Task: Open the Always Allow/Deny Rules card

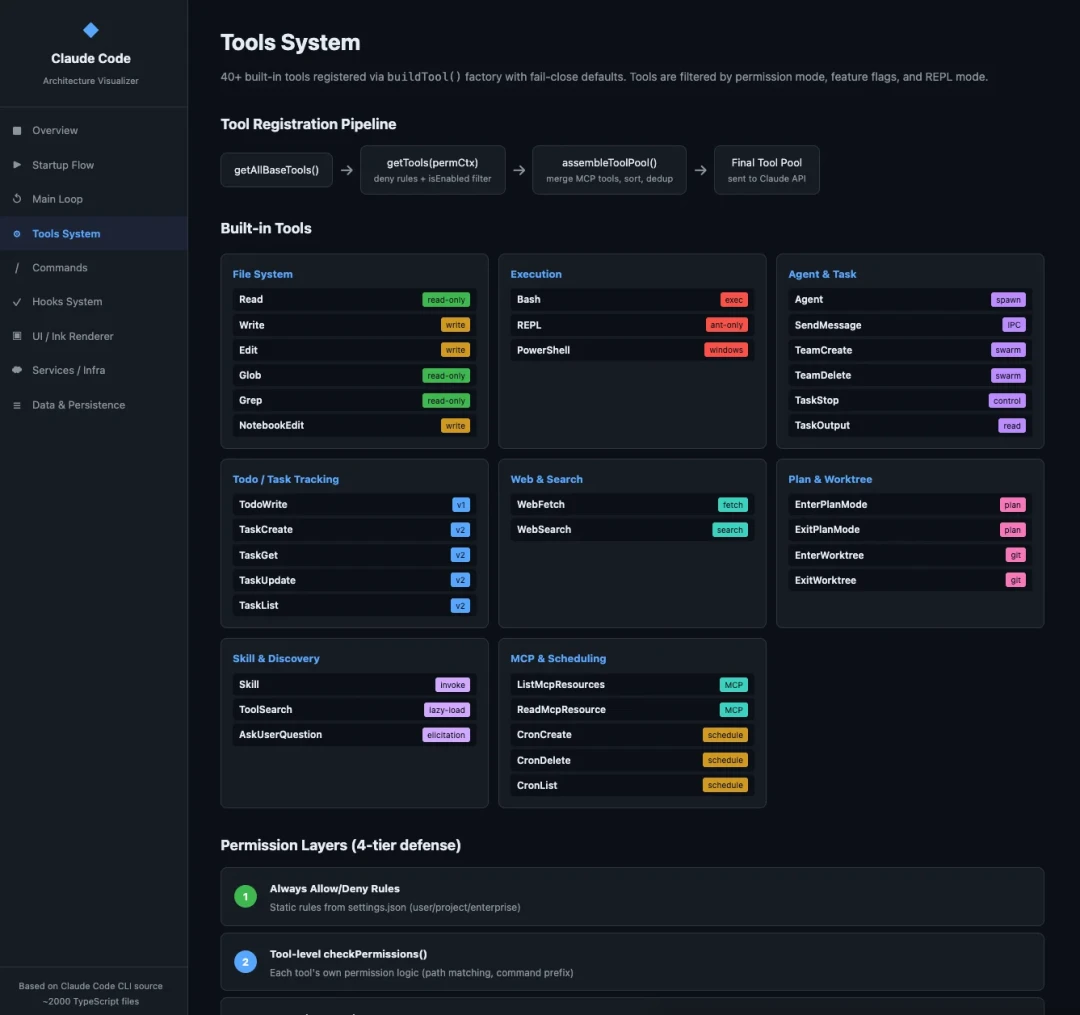Action: (x=632, y=897)
